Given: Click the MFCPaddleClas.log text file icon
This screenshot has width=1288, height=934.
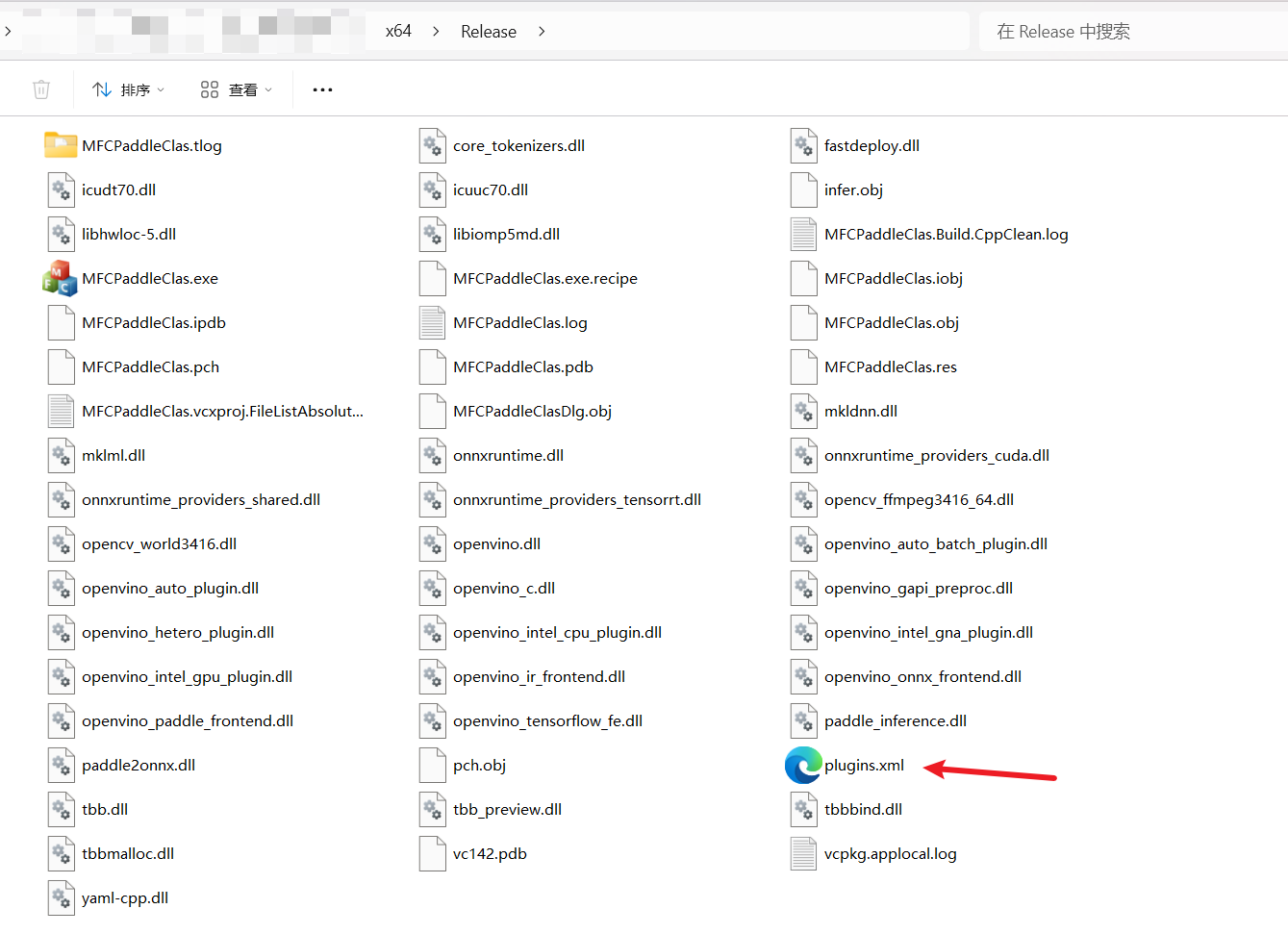Looking at the screenshot, I should (x=432, y=322).
